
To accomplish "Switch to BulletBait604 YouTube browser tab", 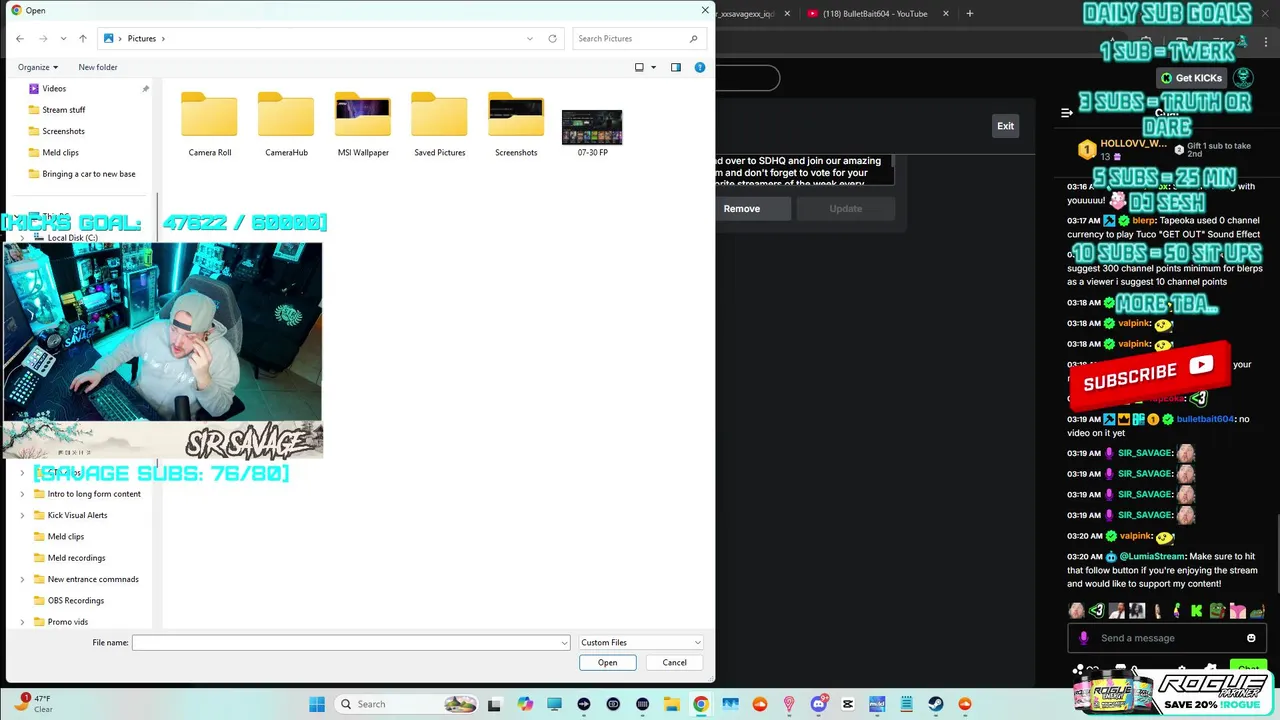I will coord(875,14).
